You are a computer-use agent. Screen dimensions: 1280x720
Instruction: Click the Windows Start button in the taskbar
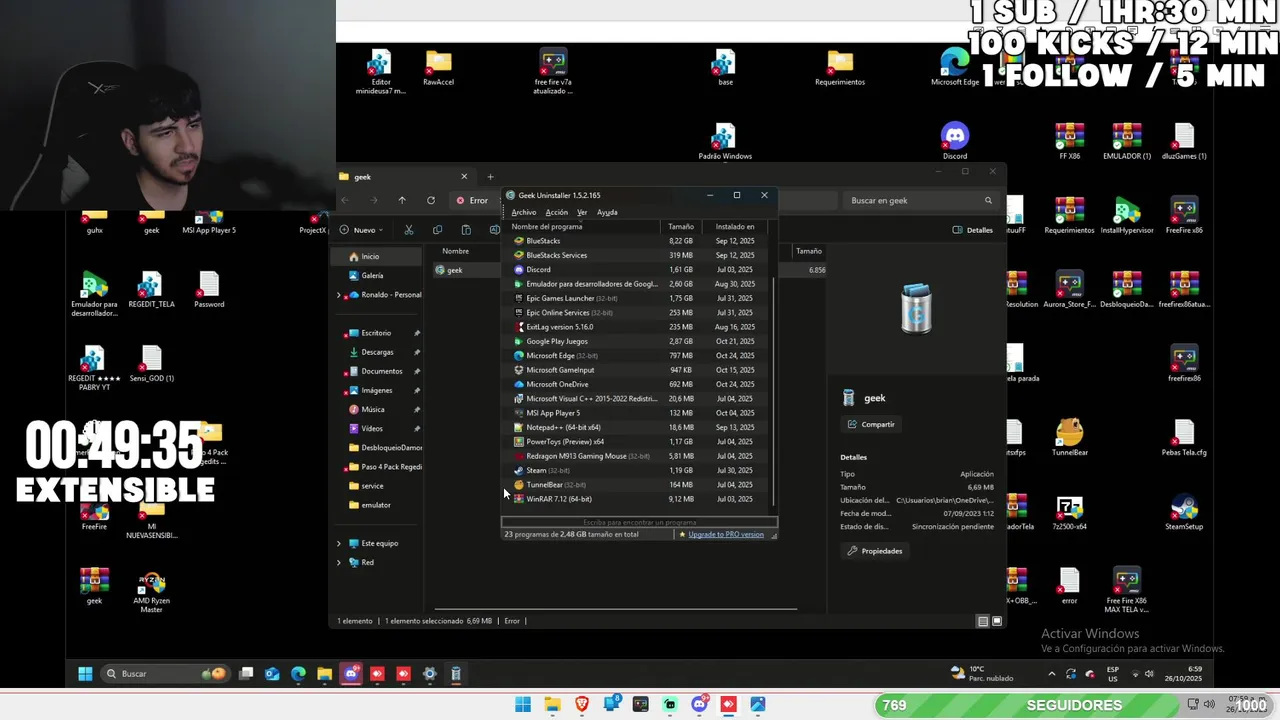point(85,674)
